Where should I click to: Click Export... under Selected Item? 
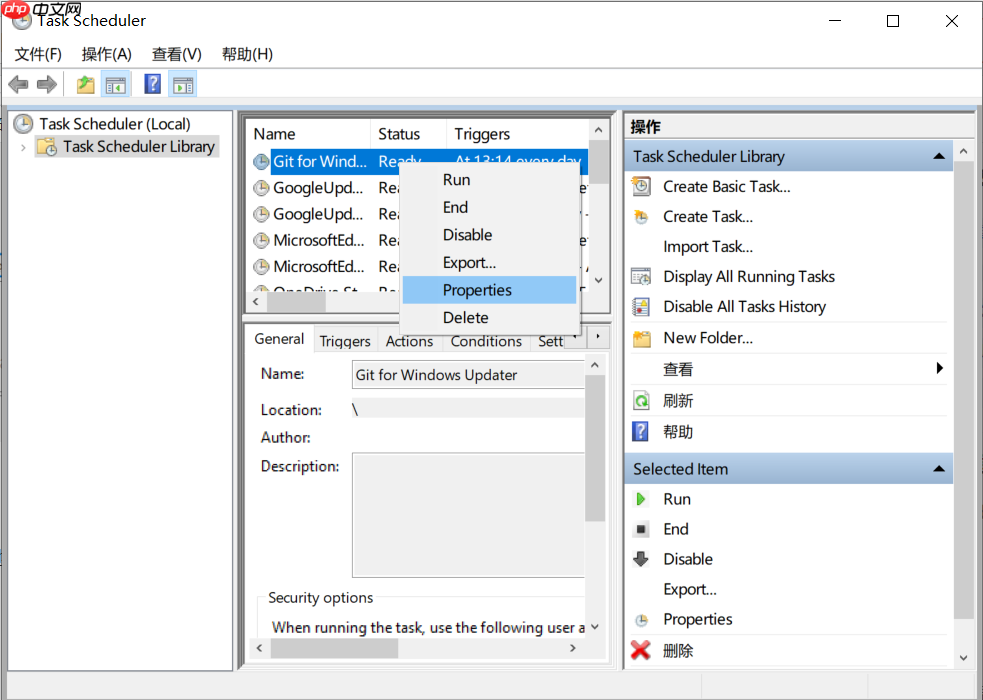coord(690,589)
